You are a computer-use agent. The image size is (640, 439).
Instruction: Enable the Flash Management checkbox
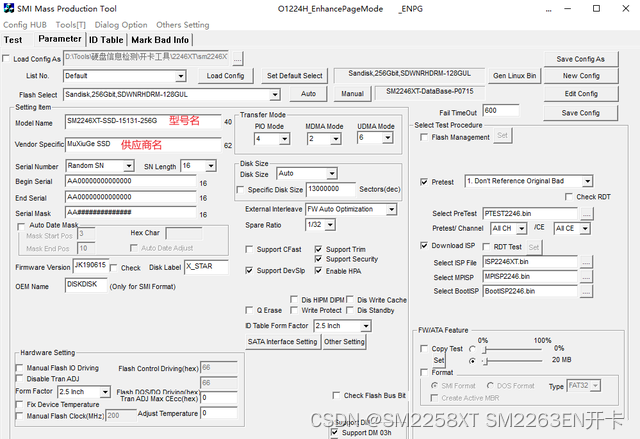424,137
